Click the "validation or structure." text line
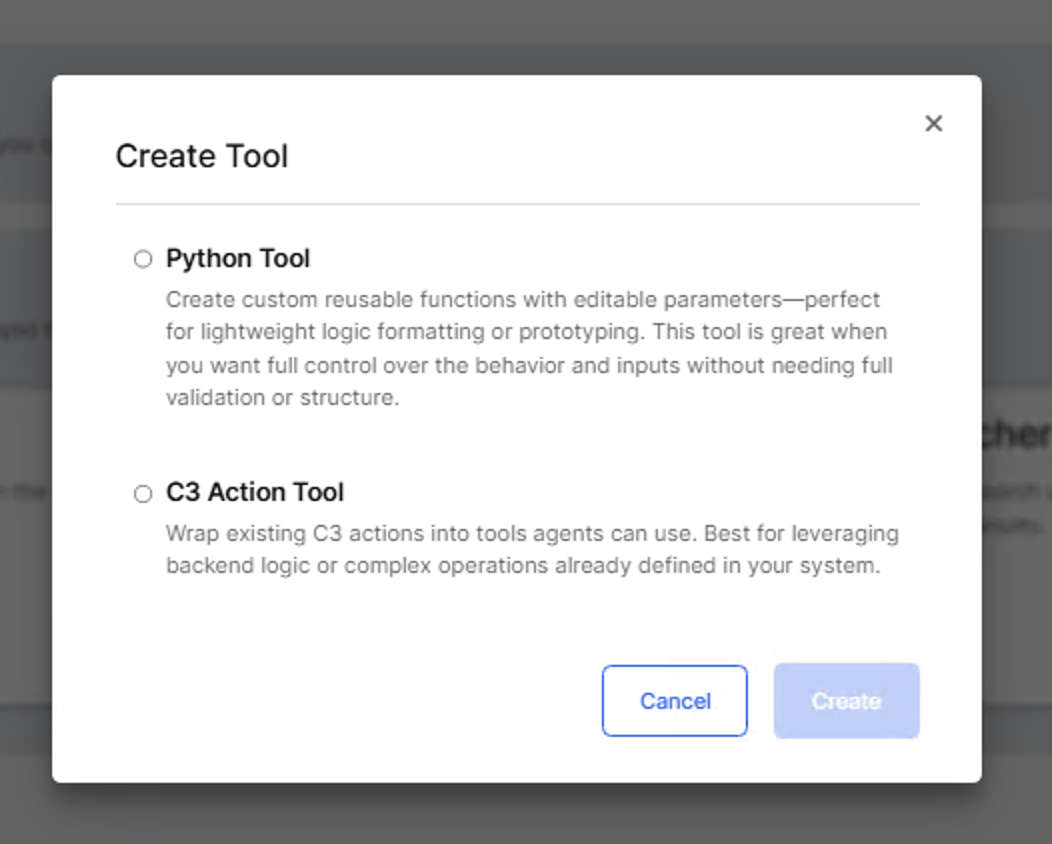1052x844 pixels. (x=282, y=397)
